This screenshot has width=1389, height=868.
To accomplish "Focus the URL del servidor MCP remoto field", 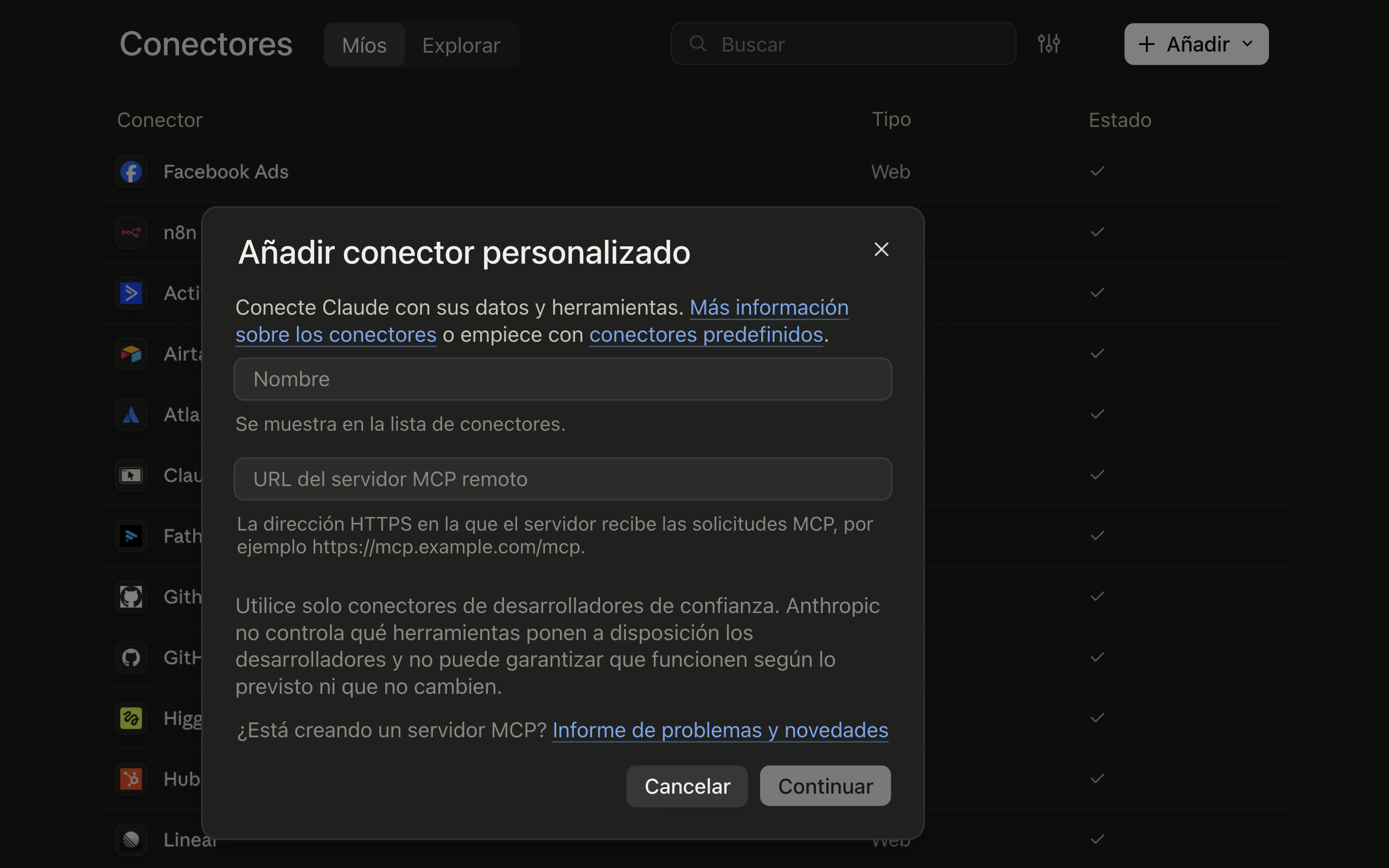I will 563,479.
